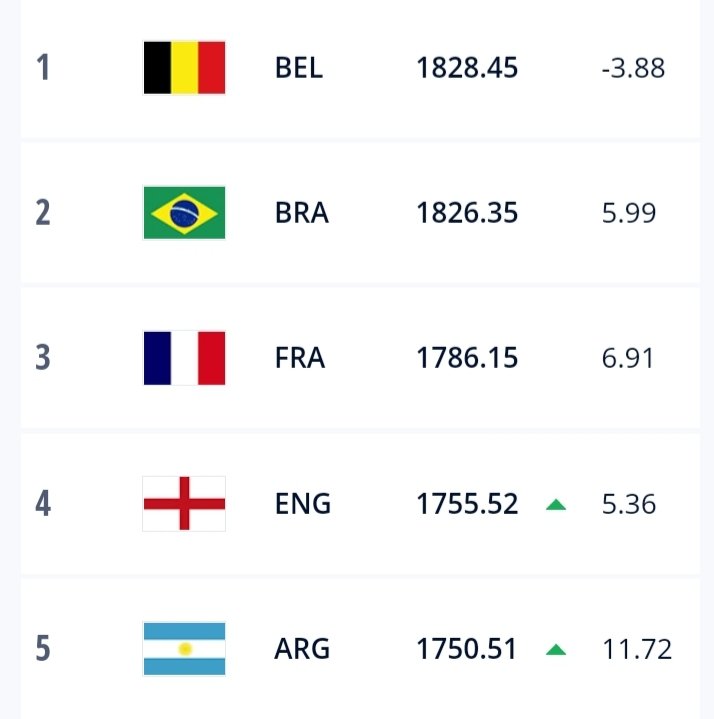Click the Belgium flag icon
Screen dimensions: 714x719
click(x=184, y=68)
